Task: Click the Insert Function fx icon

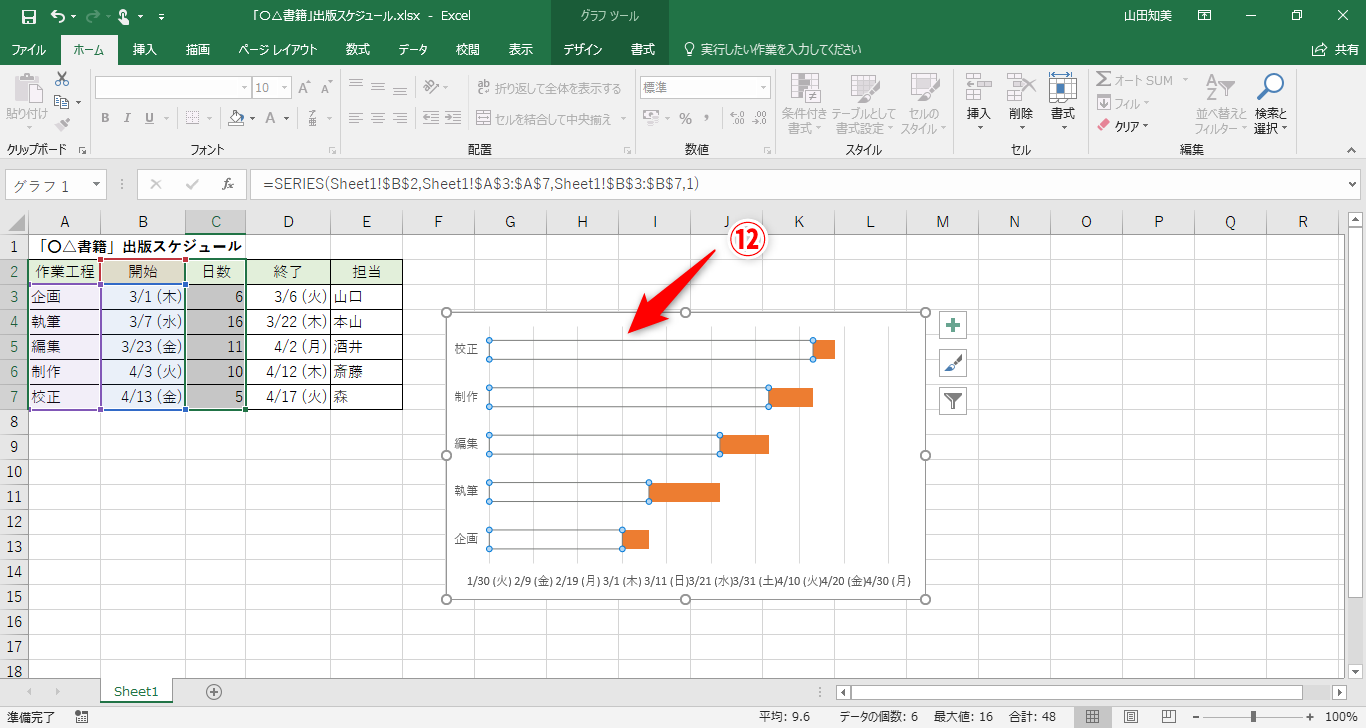Action: [x=227, y=184]
